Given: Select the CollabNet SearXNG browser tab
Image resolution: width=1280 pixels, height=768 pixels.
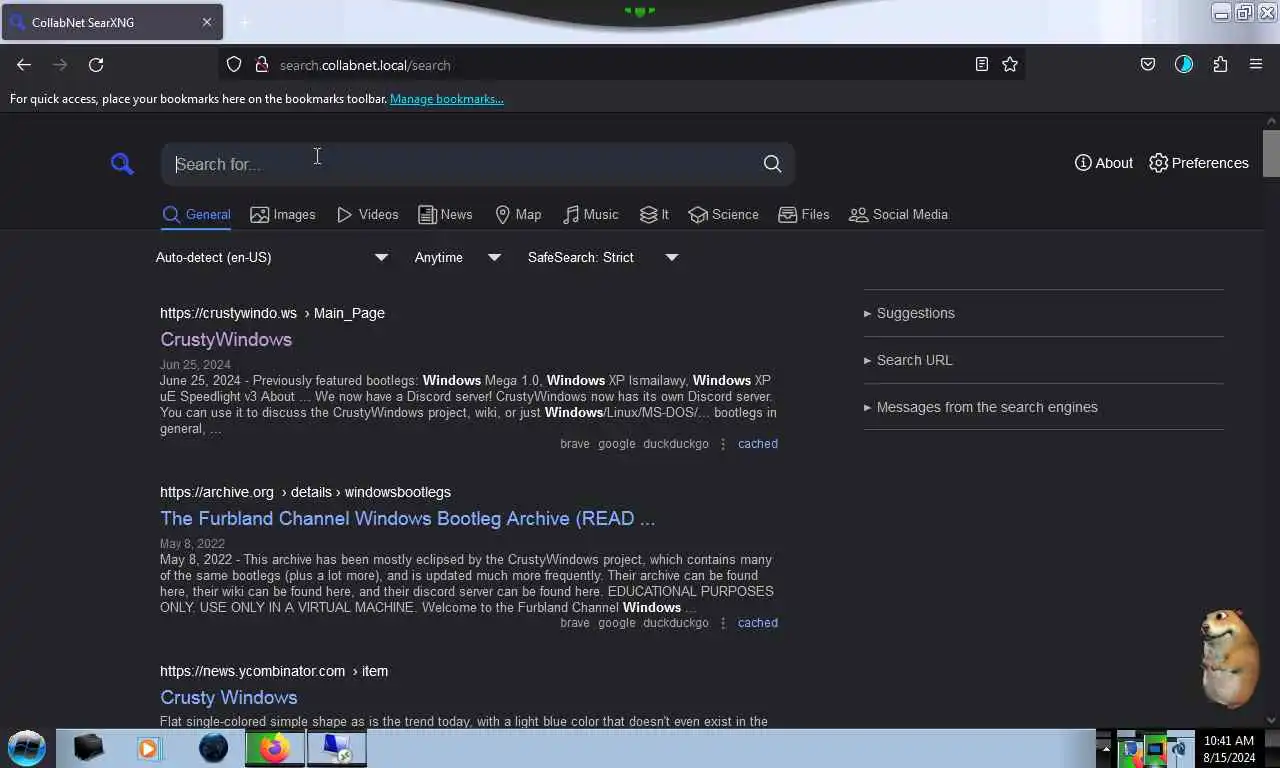Looking at the screenshot, I should (112, 22).
